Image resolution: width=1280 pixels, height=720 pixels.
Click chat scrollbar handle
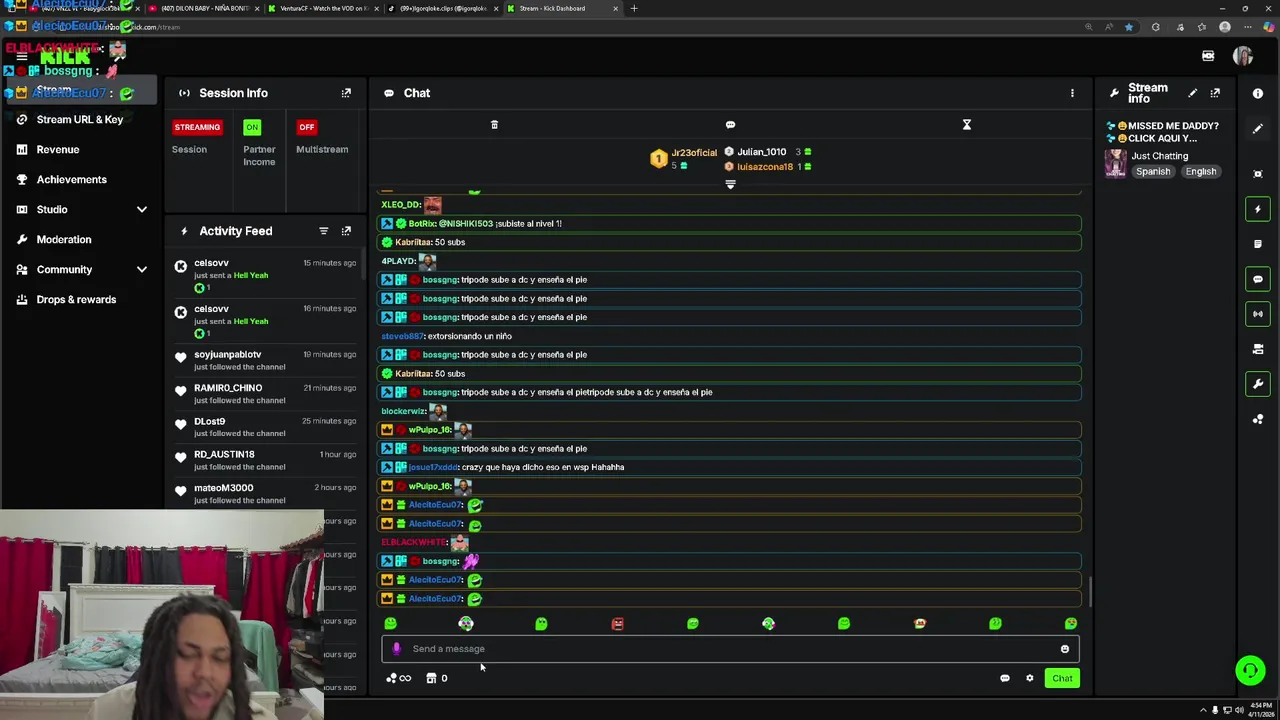[1089, 591]
